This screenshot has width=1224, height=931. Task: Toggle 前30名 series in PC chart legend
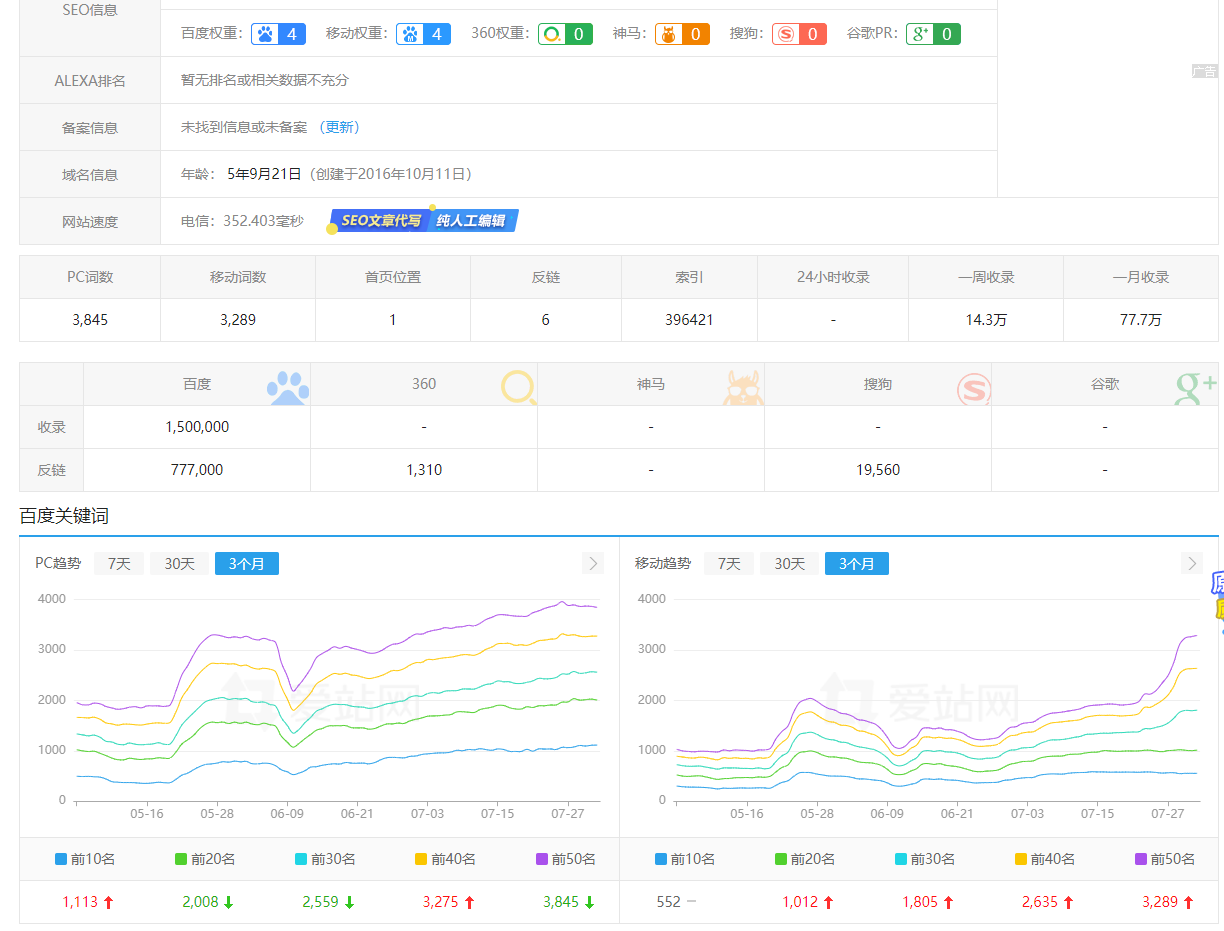325,859
